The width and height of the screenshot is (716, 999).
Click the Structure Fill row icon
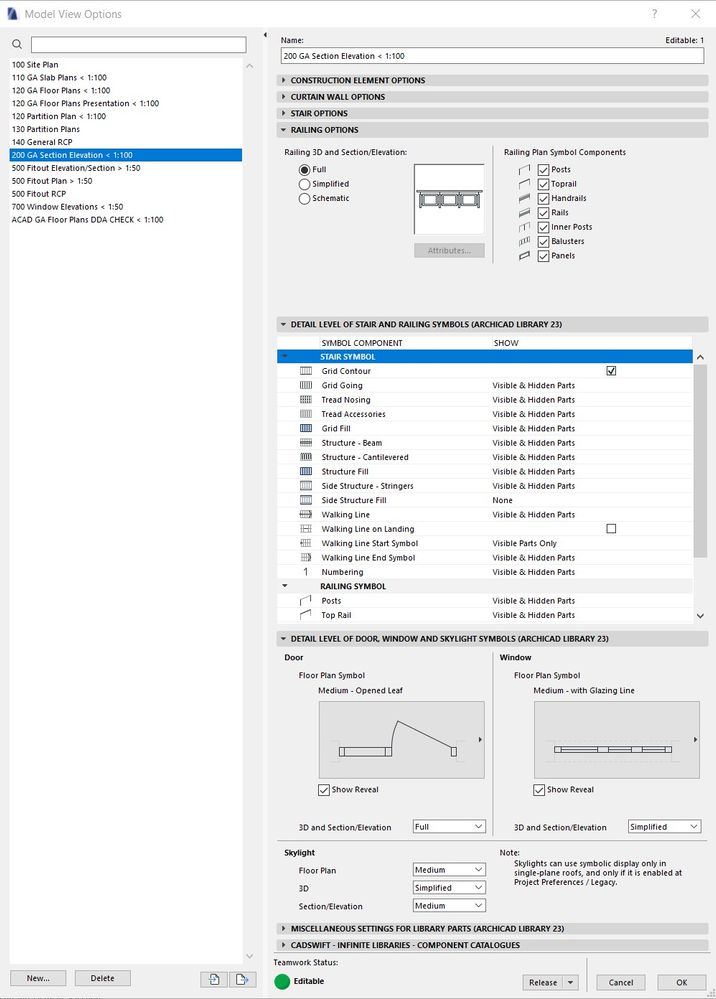point(306,471)
